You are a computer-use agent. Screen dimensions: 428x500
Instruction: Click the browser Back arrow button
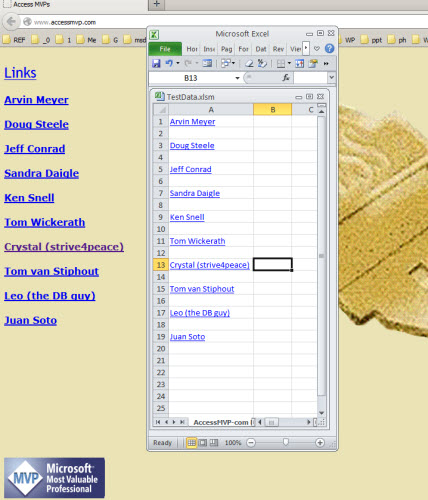click(x=11, y=22)
